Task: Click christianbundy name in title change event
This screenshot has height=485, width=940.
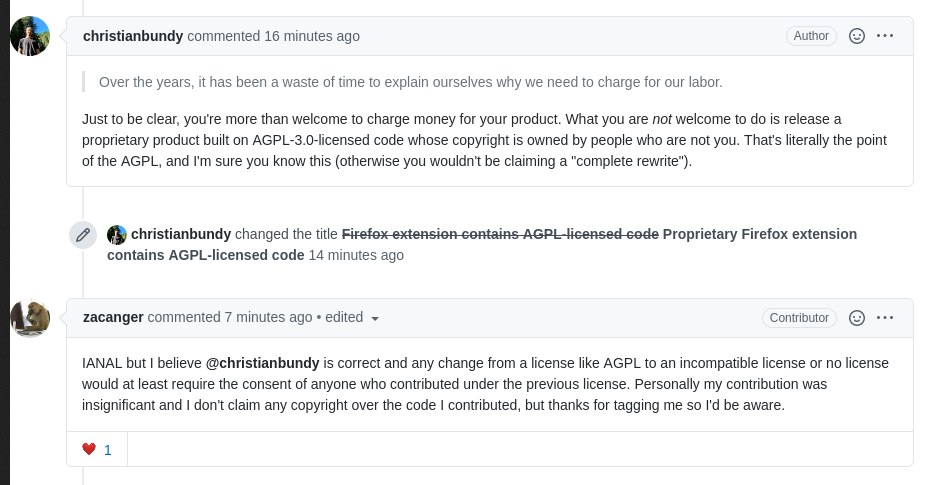Action: [181, 234]
